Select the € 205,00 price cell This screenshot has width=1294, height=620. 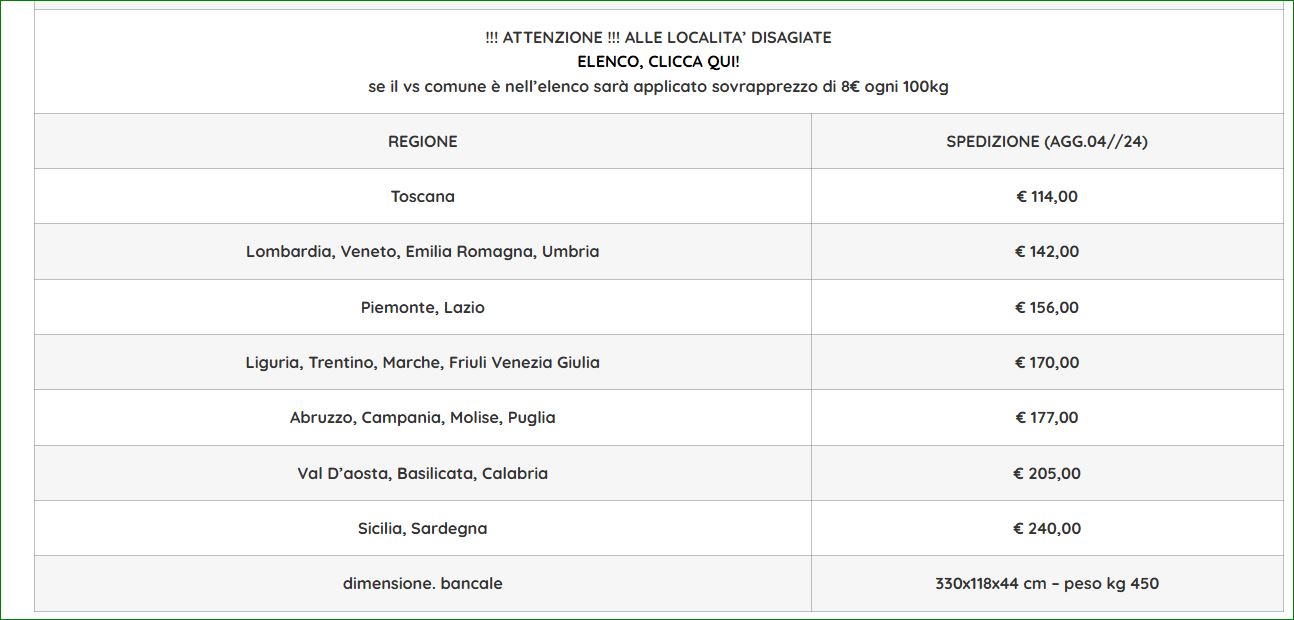click(x=1047, y=473)
